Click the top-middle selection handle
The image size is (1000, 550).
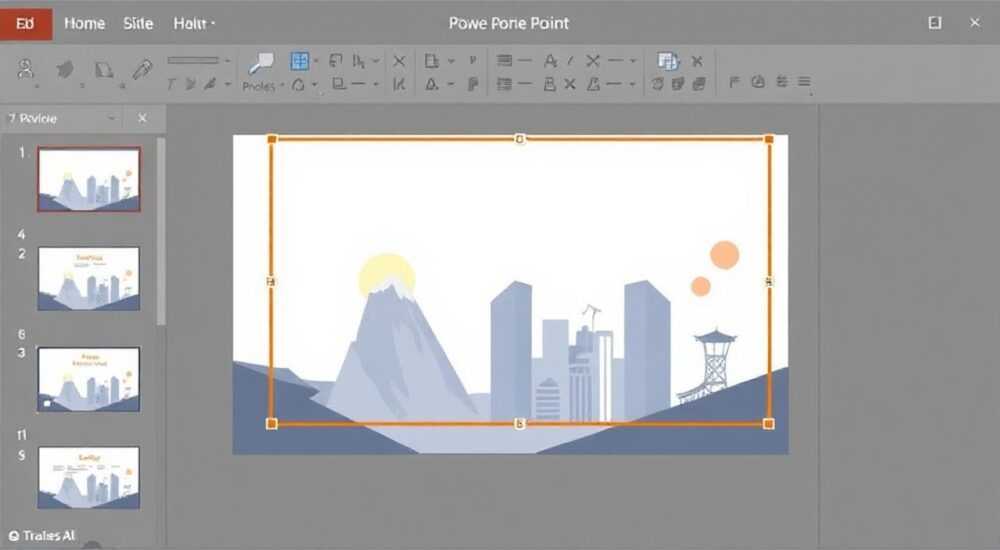(520, 139)
